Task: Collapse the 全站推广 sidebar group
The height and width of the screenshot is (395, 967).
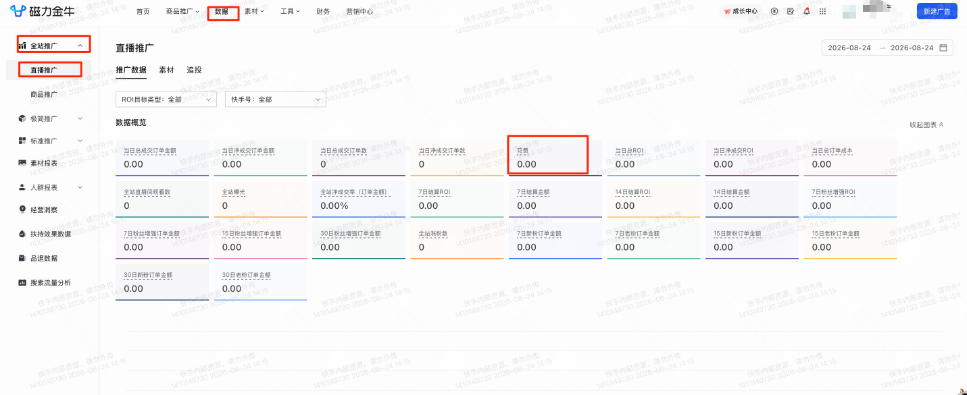Action: pos(80,46)
